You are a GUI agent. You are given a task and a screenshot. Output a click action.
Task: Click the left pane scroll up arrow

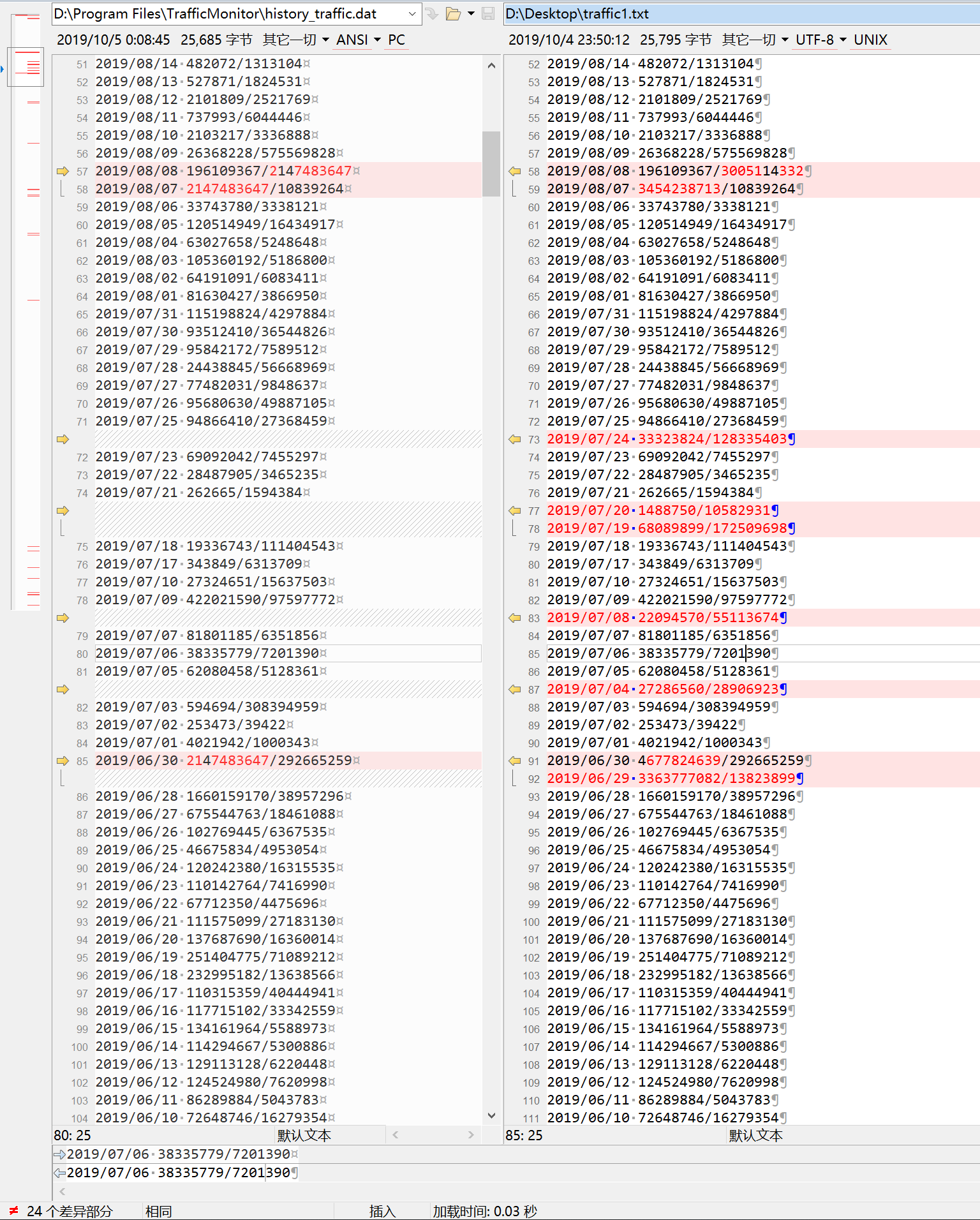click(491, 65)
